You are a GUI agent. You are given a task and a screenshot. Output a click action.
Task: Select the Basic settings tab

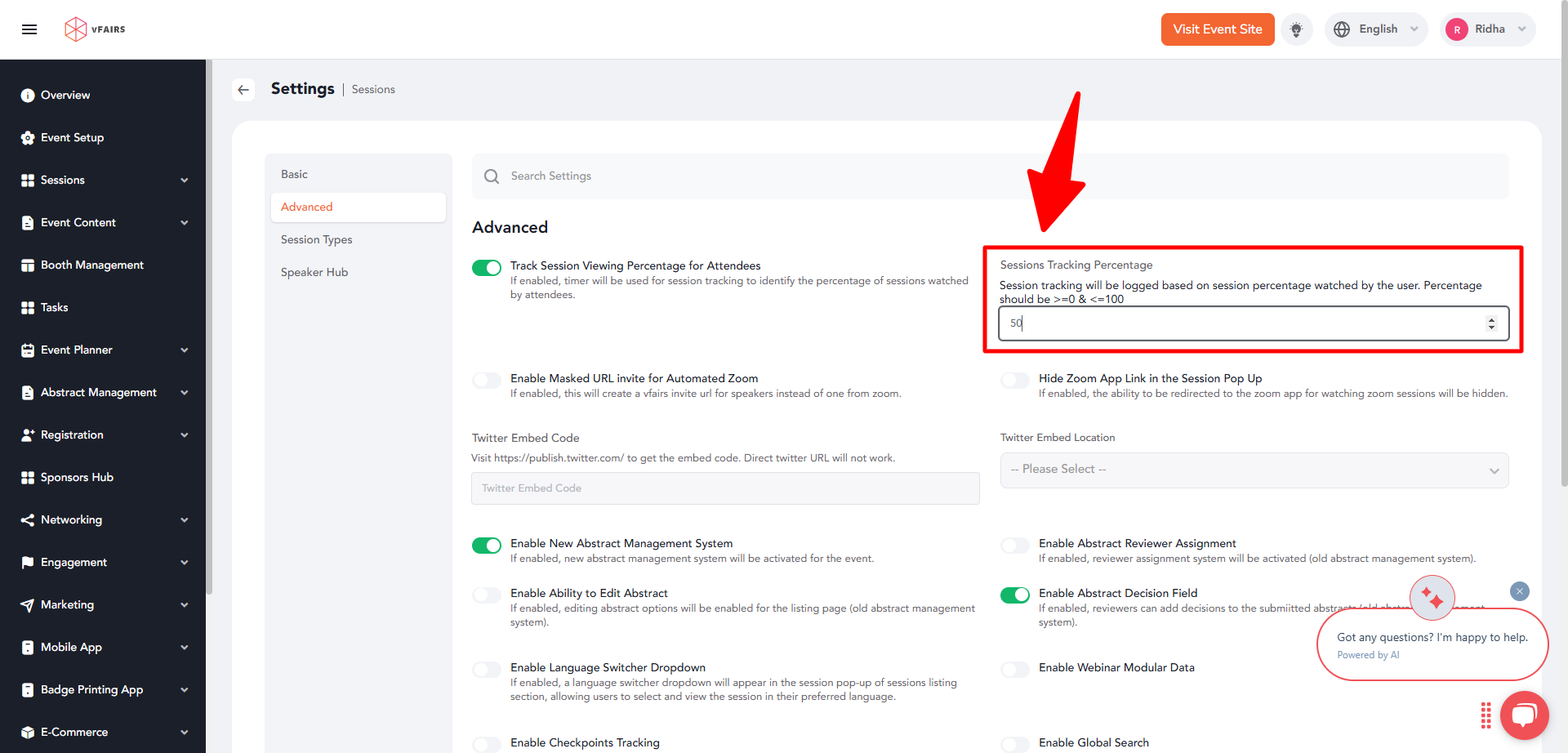(x=359, y=175)
